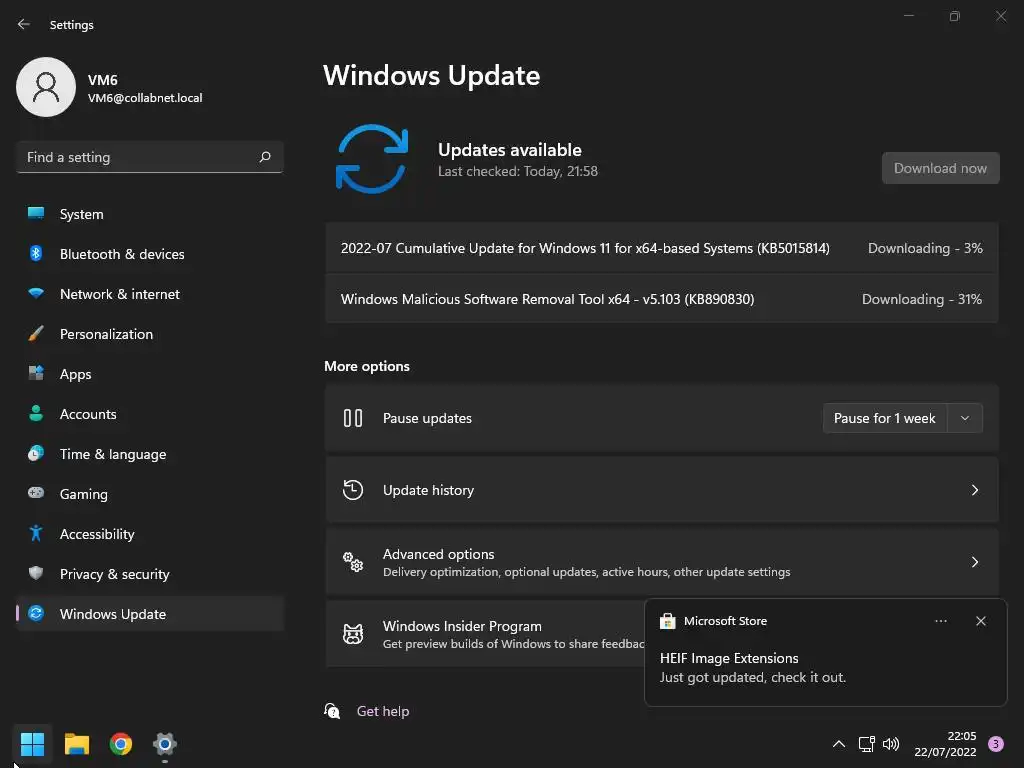Viewport: 1024px width, 768px height.
Task: Click the VM6@collabnet.local account text
Action: coord(145,98)
